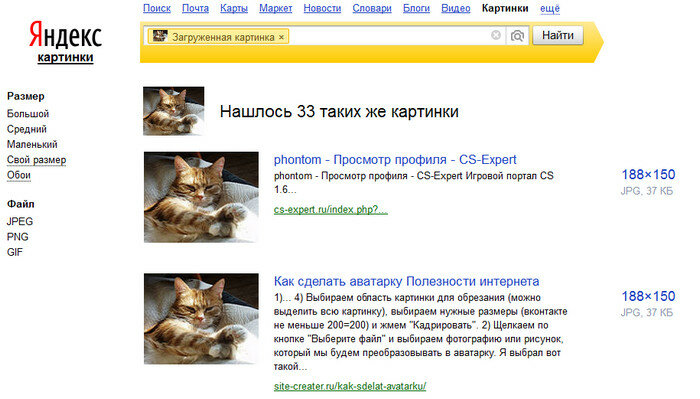Expand the ещё more-services menu
700x399 pixels.
pyautogui.click(x=550, y=8)
